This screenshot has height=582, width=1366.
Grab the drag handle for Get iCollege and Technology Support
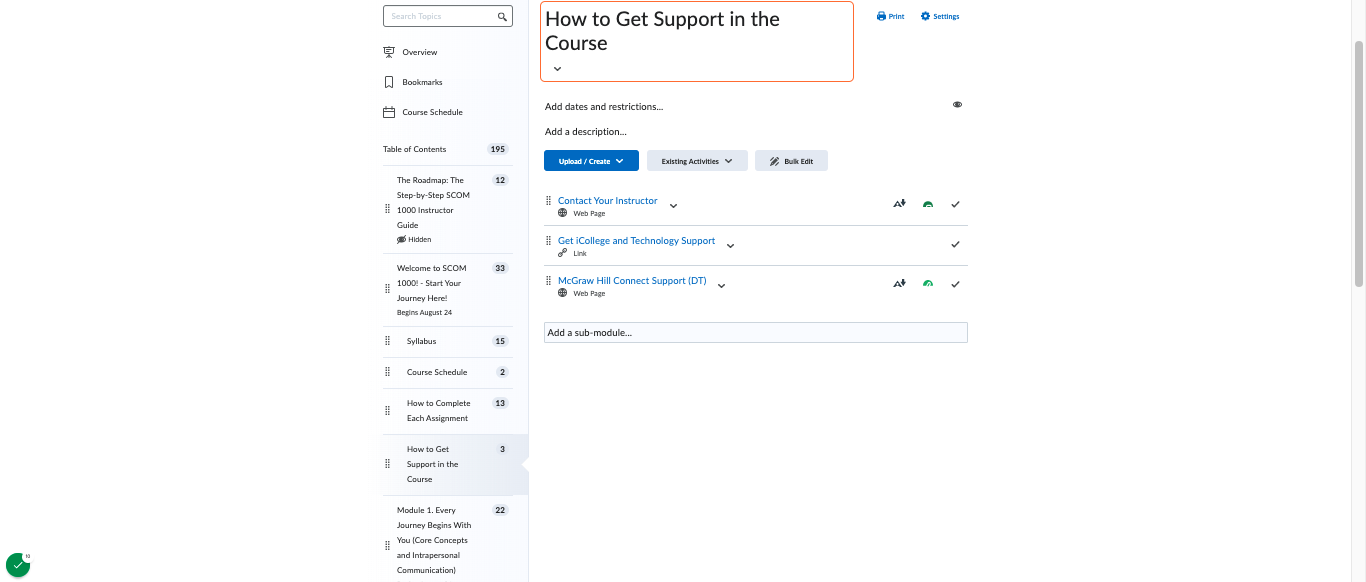tap(548, 241)
